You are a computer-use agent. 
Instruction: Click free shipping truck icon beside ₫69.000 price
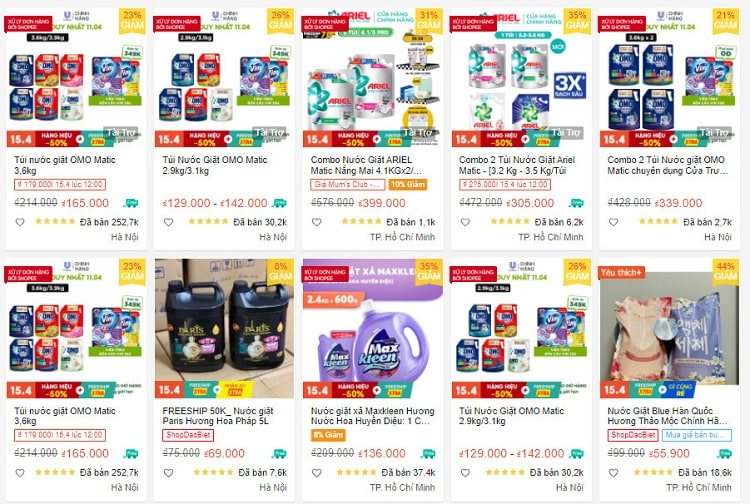279,453
